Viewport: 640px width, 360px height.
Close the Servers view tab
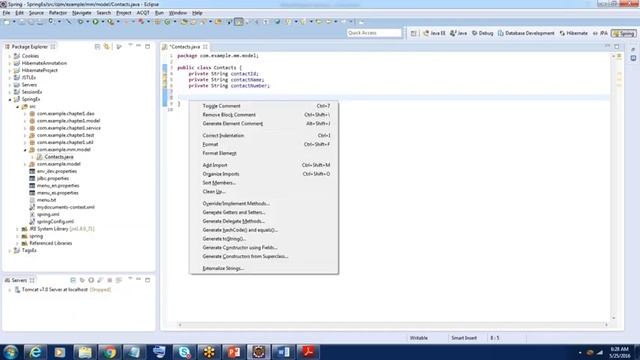point(32,280)
